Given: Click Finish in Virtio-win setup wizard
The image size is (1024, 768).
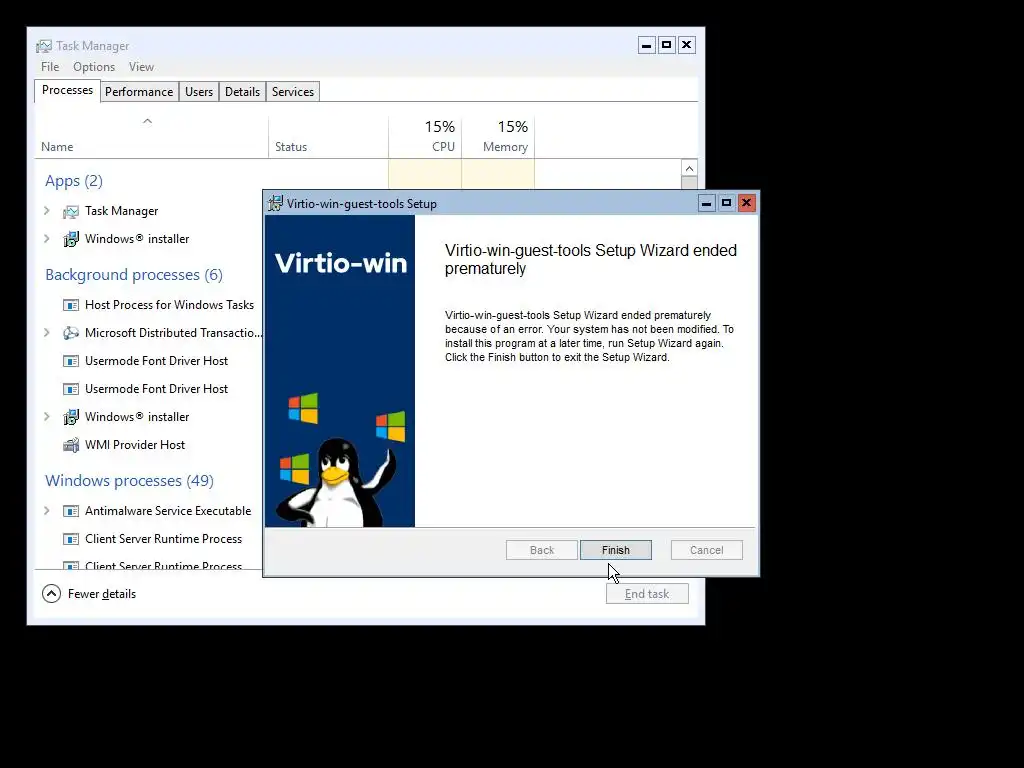Looking at the screenshot, I should [x=616, y=550].
